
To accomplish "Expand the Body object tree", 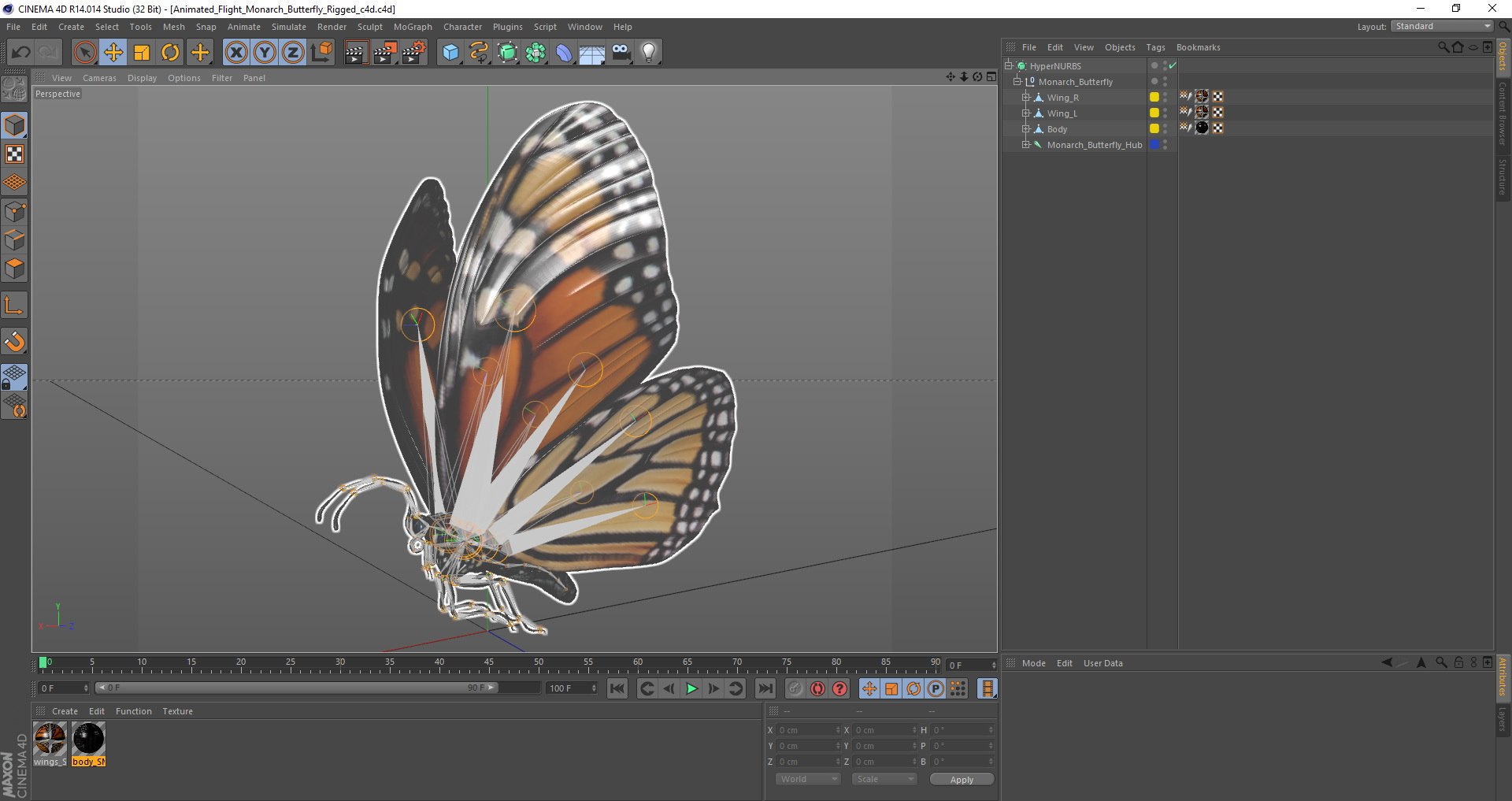I will pos(1026,129).
